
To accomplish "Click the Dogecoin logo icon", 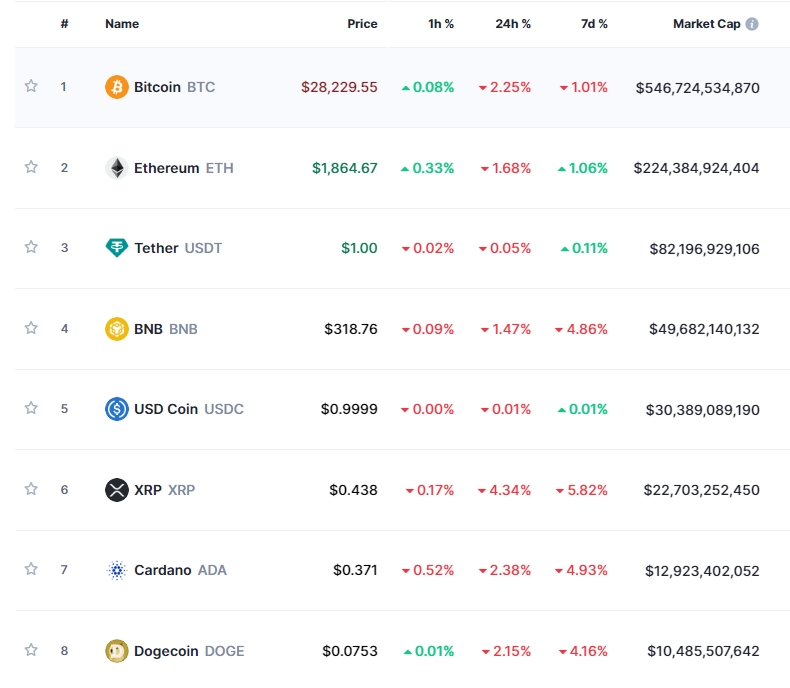I will click(x=117, y=651).
